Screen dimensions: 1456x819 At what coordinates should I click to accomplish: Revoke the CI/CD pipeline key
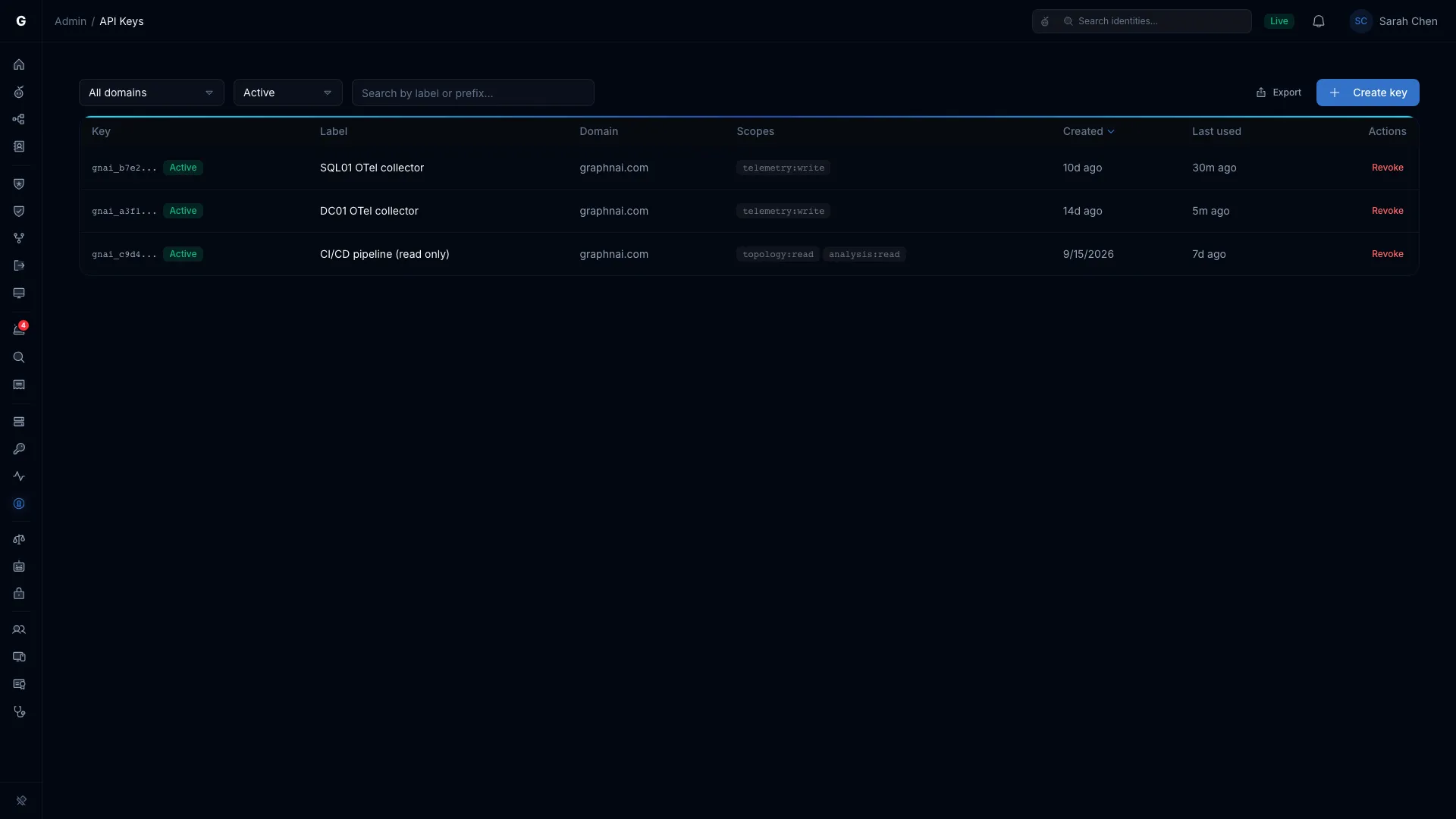[1387, 254]
